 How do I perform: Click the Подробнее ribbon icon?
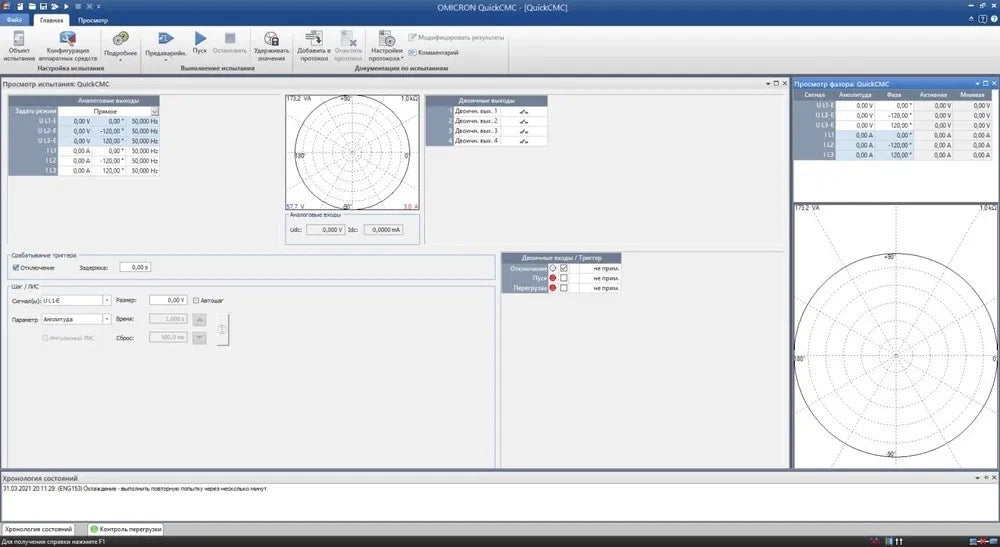(x=120, y=39)
